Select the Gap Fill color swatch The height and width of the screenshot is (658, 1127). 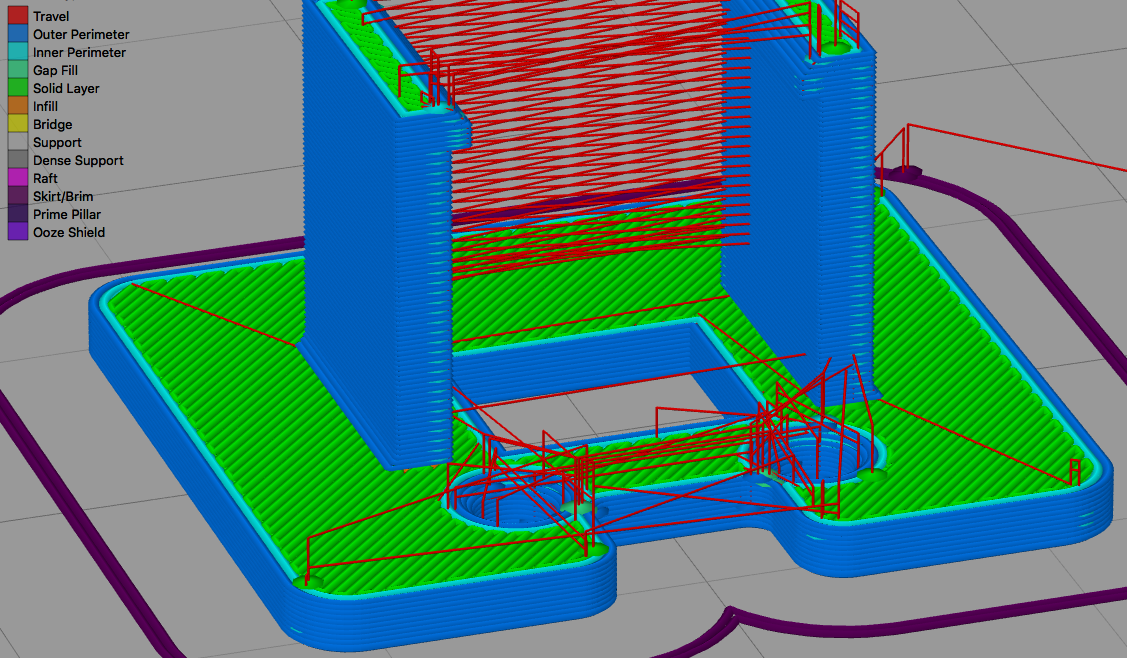18,70
